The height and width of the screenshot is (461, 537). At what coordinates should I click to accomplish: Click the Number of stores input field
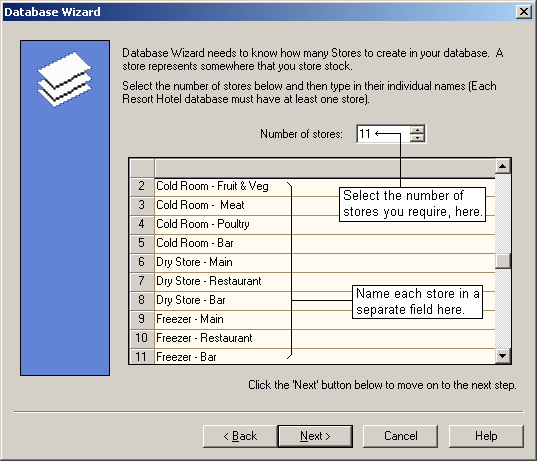(x=383, y=134)
